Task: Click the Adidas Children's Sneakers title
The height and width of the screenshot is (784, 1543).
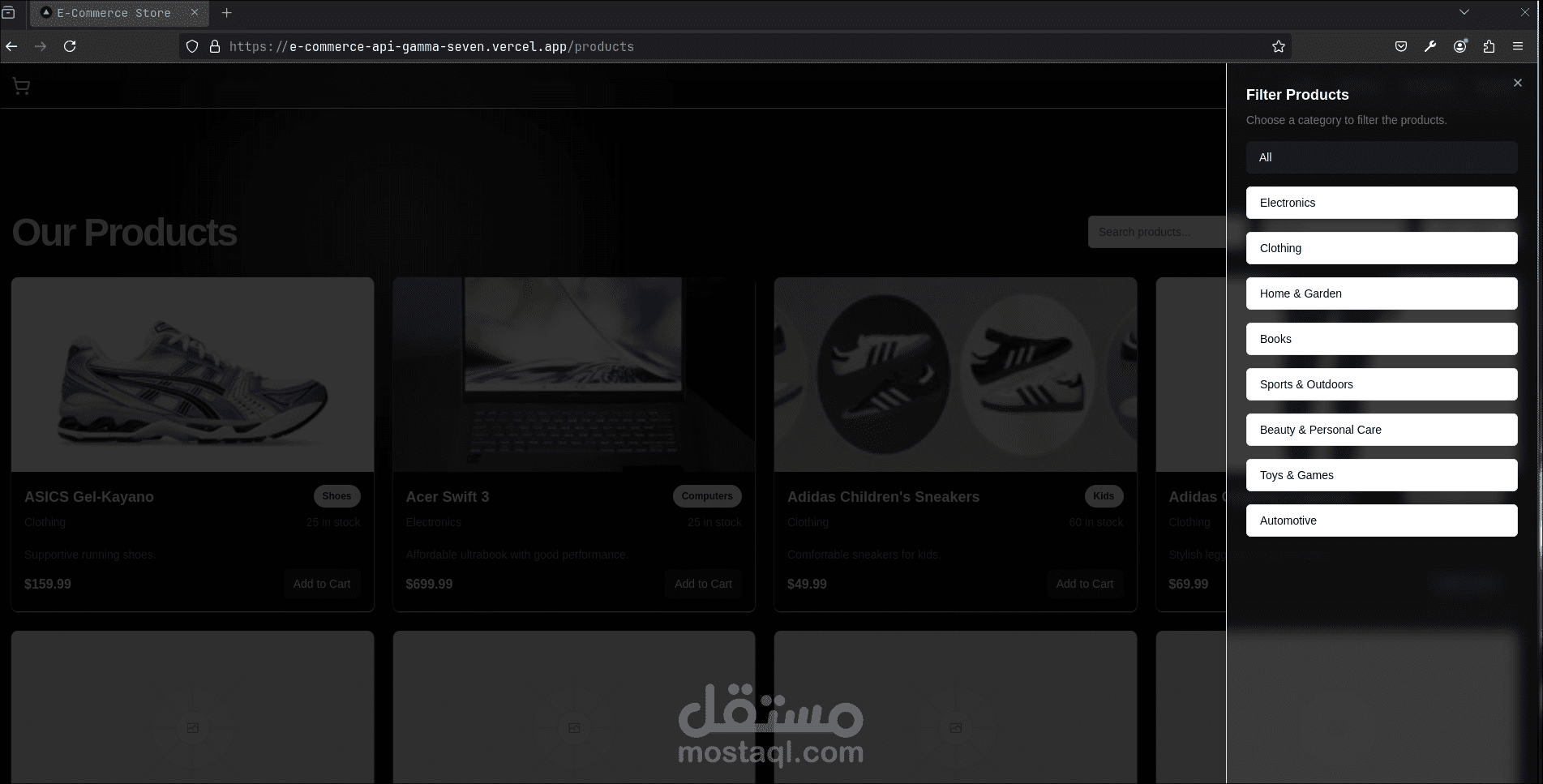Action: [883, 497]
